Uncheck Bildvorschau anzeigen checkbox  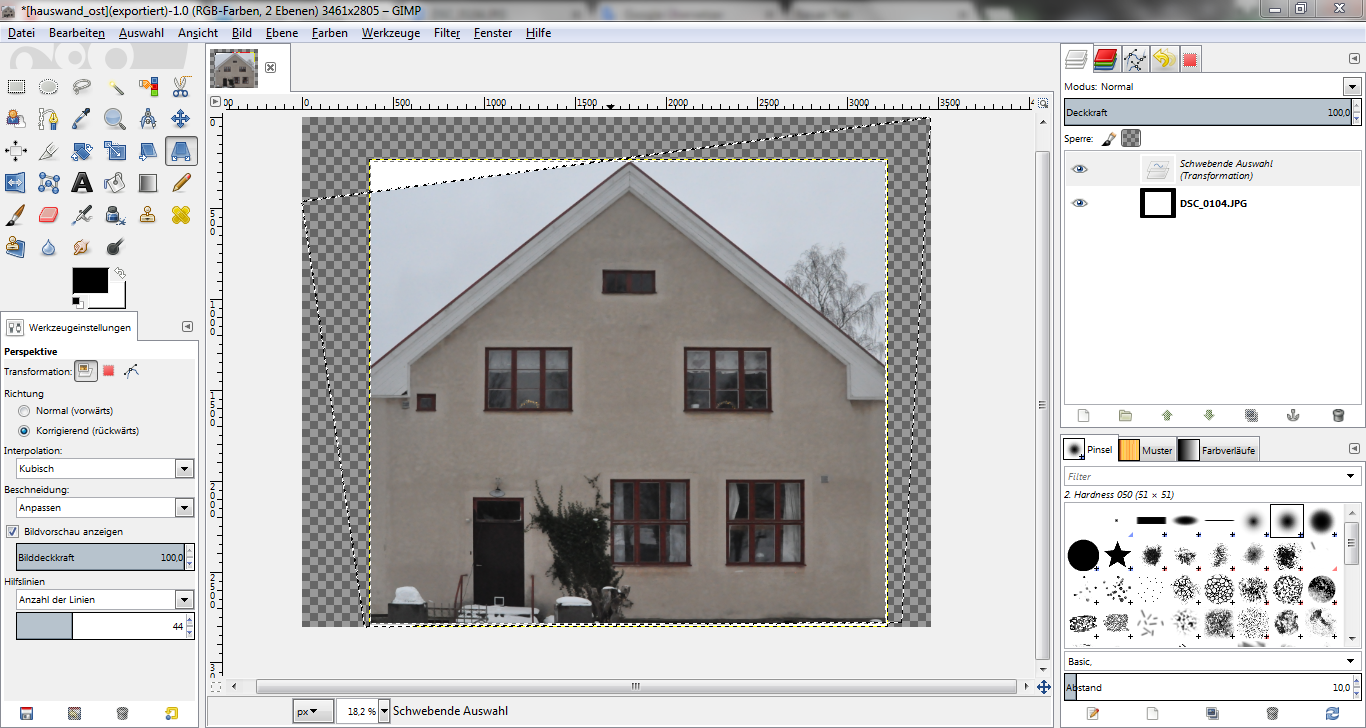pos(13,532)
